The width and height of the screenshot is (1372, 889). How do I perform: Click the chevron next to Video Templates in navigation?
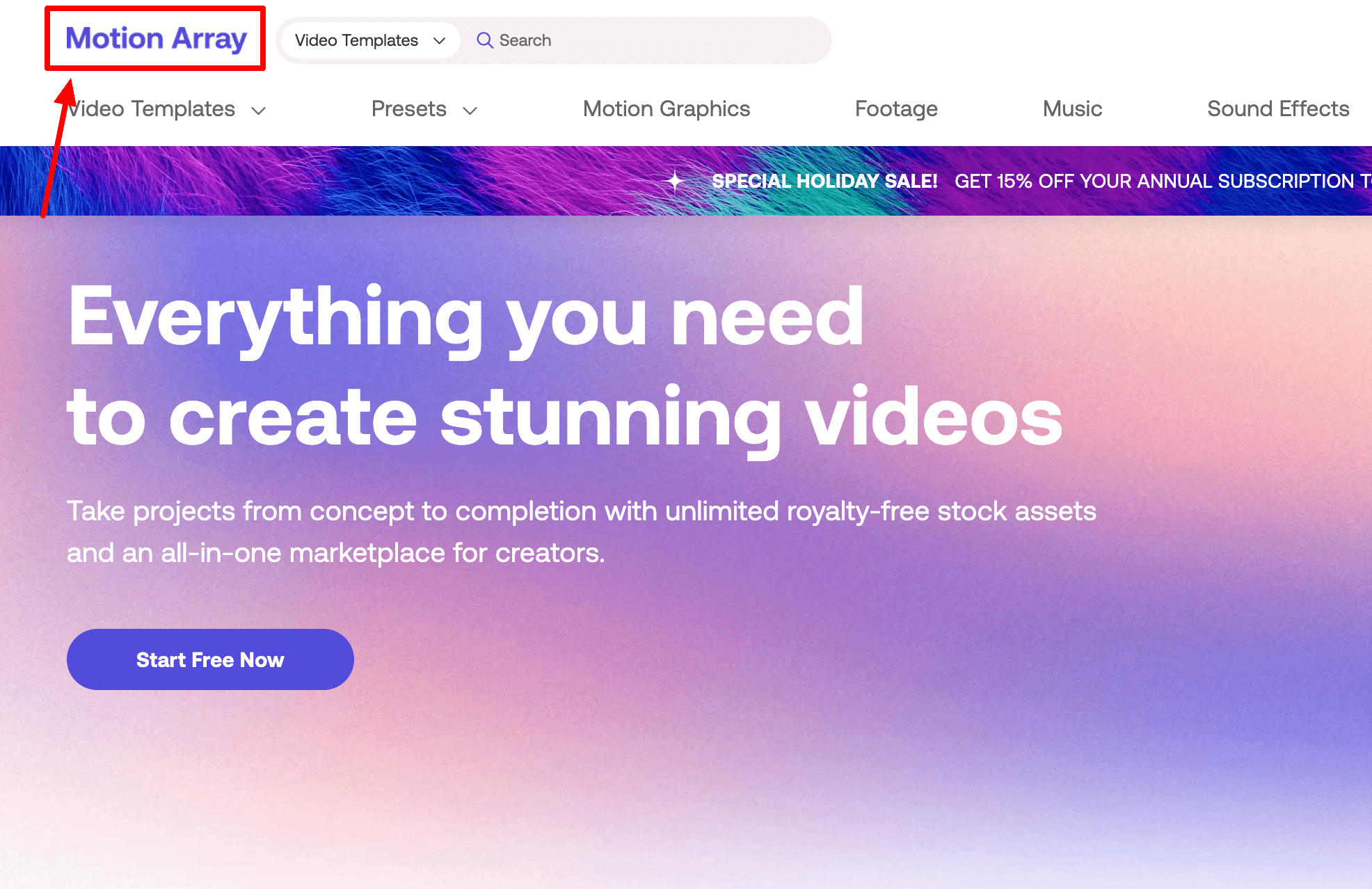(259, 110)
